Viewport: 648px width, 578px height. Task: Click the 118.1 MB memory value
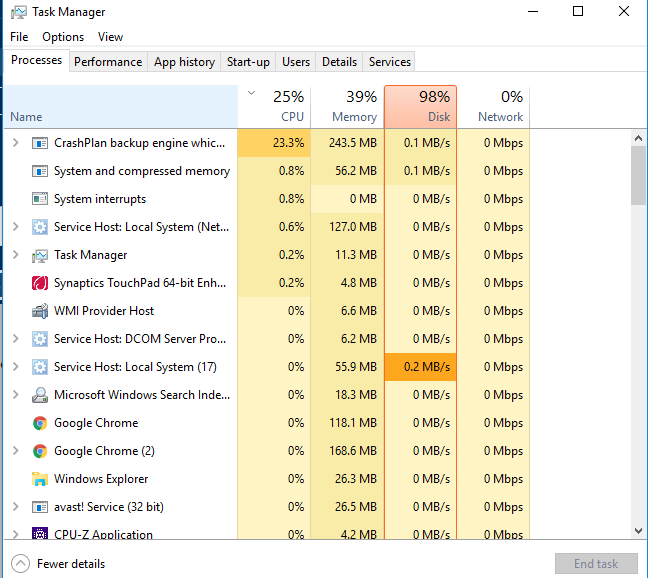coord(353,423)
